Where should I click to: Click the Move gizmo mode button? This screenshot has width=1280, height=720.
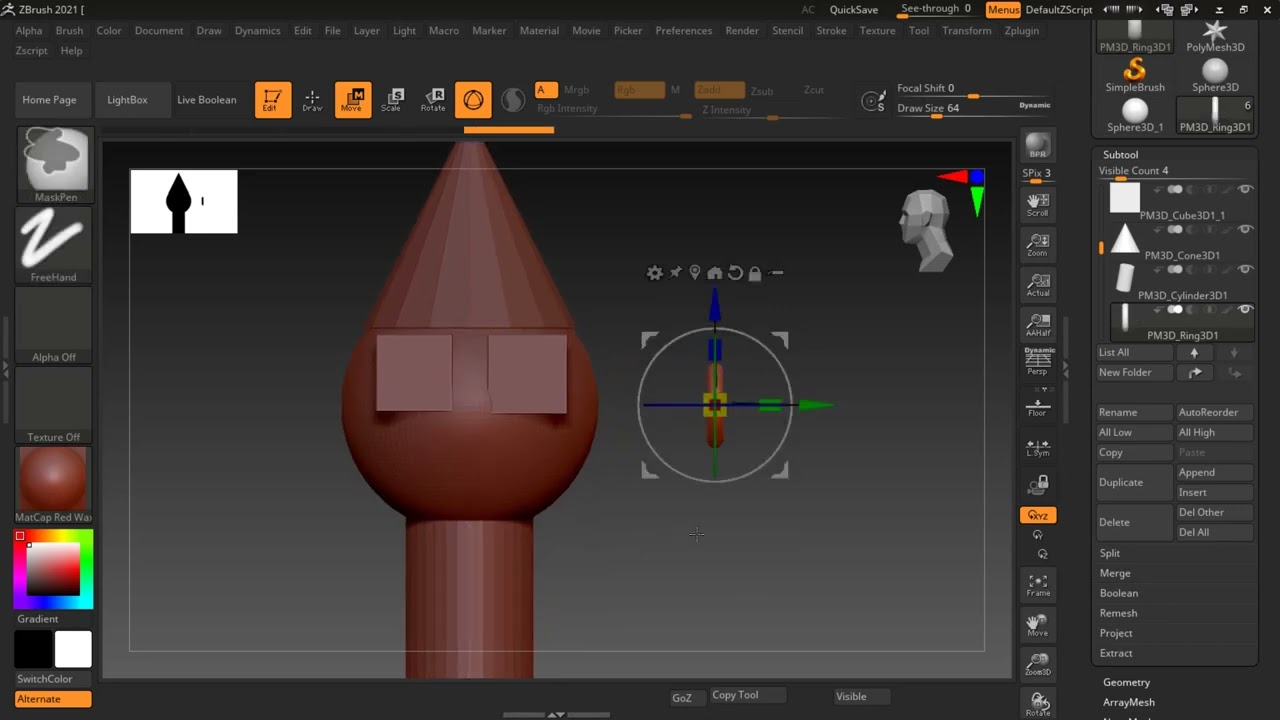click(x=353, y=100)
